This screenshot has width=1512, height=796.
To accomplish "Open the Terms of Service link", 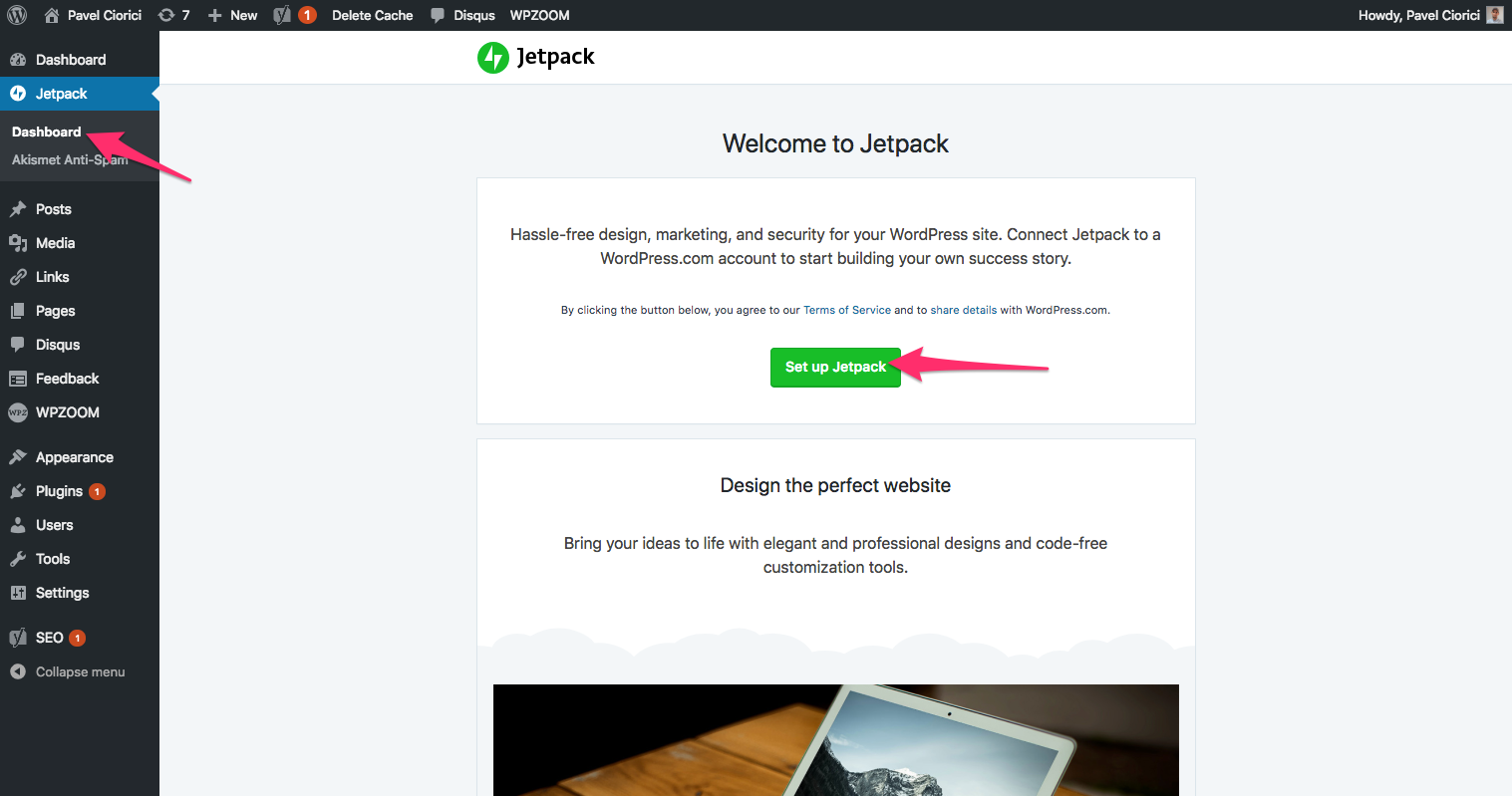I will [847, 310].
